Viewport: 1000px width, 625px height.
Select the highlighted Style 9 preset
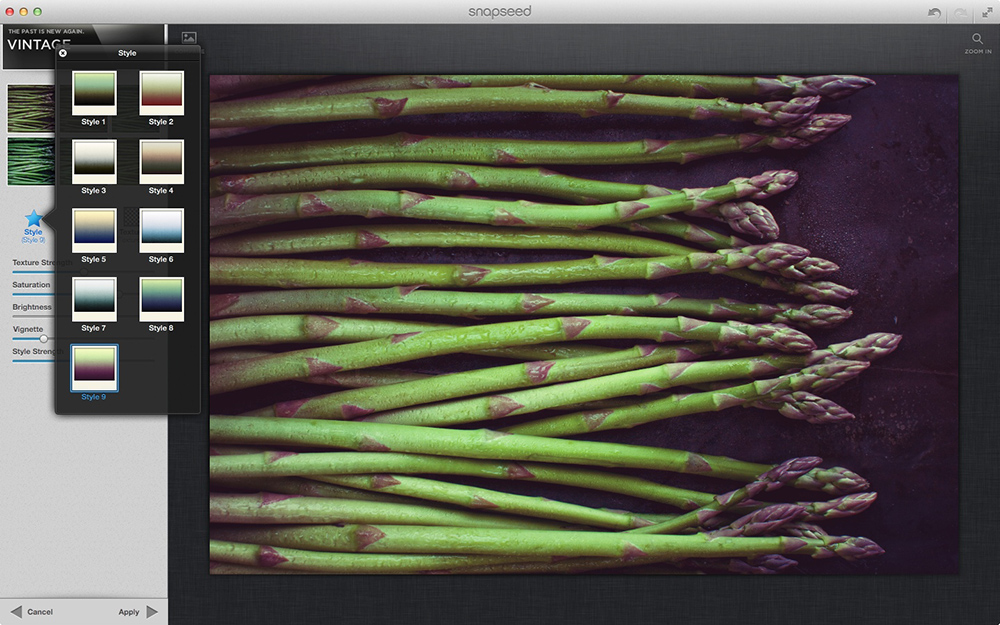[x=94, y=368]
